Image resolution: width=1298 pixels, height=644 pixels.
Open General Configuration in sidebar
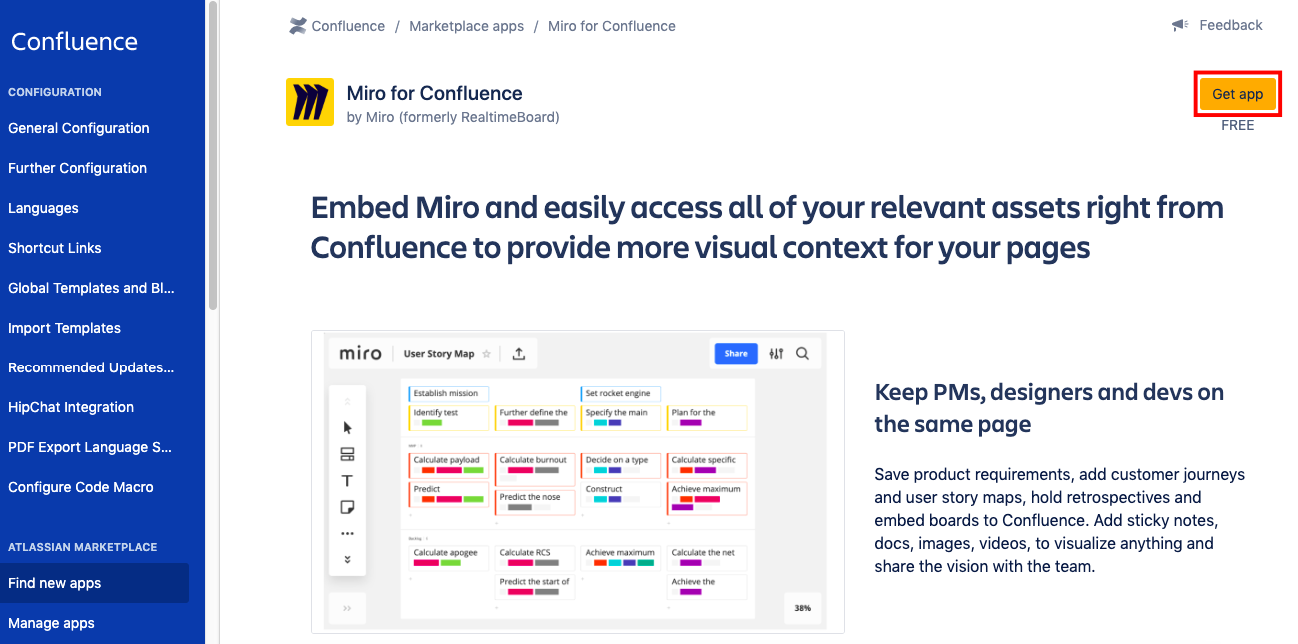click(79, 128)
